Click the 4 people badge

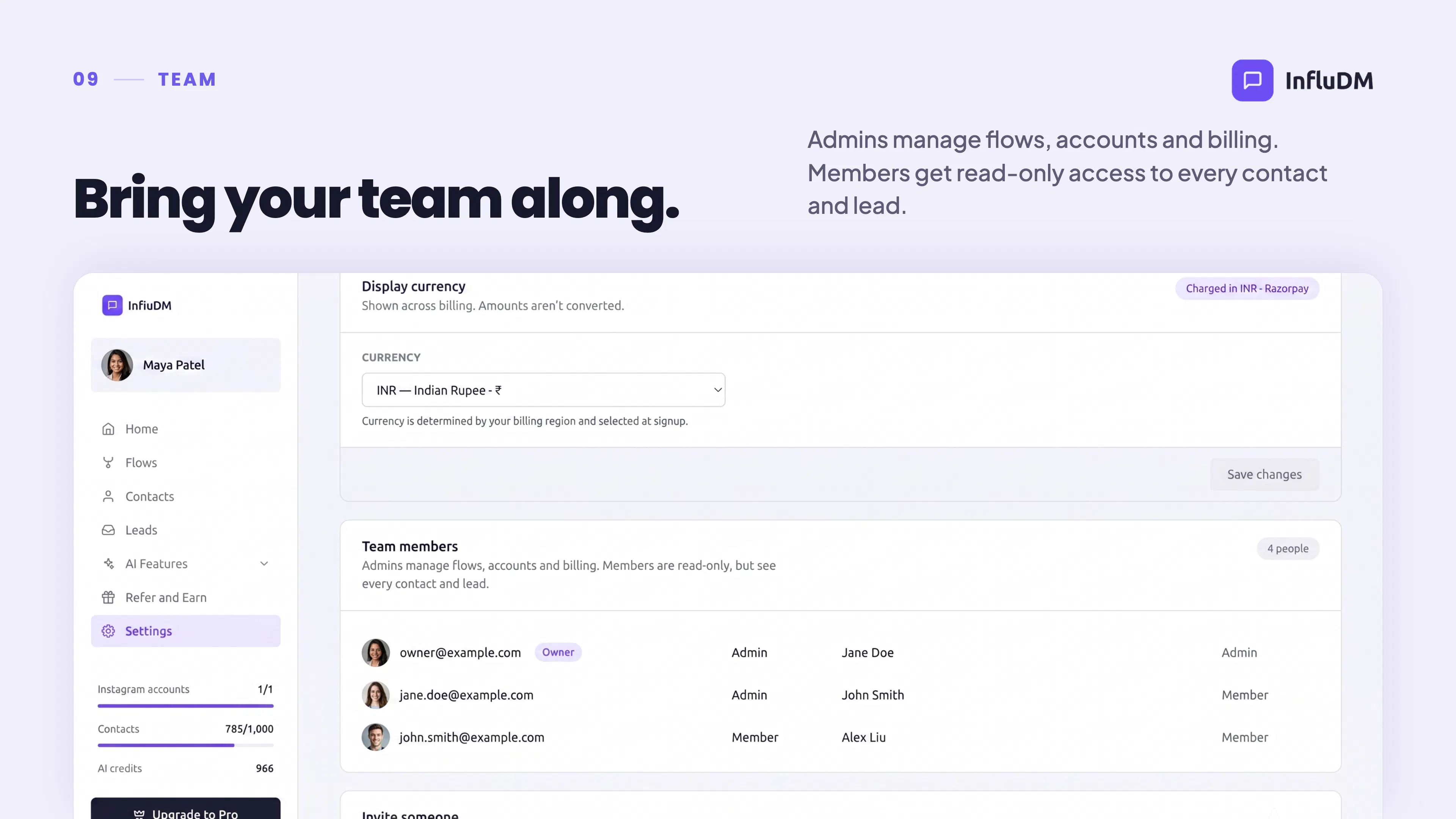(1288, 549)
